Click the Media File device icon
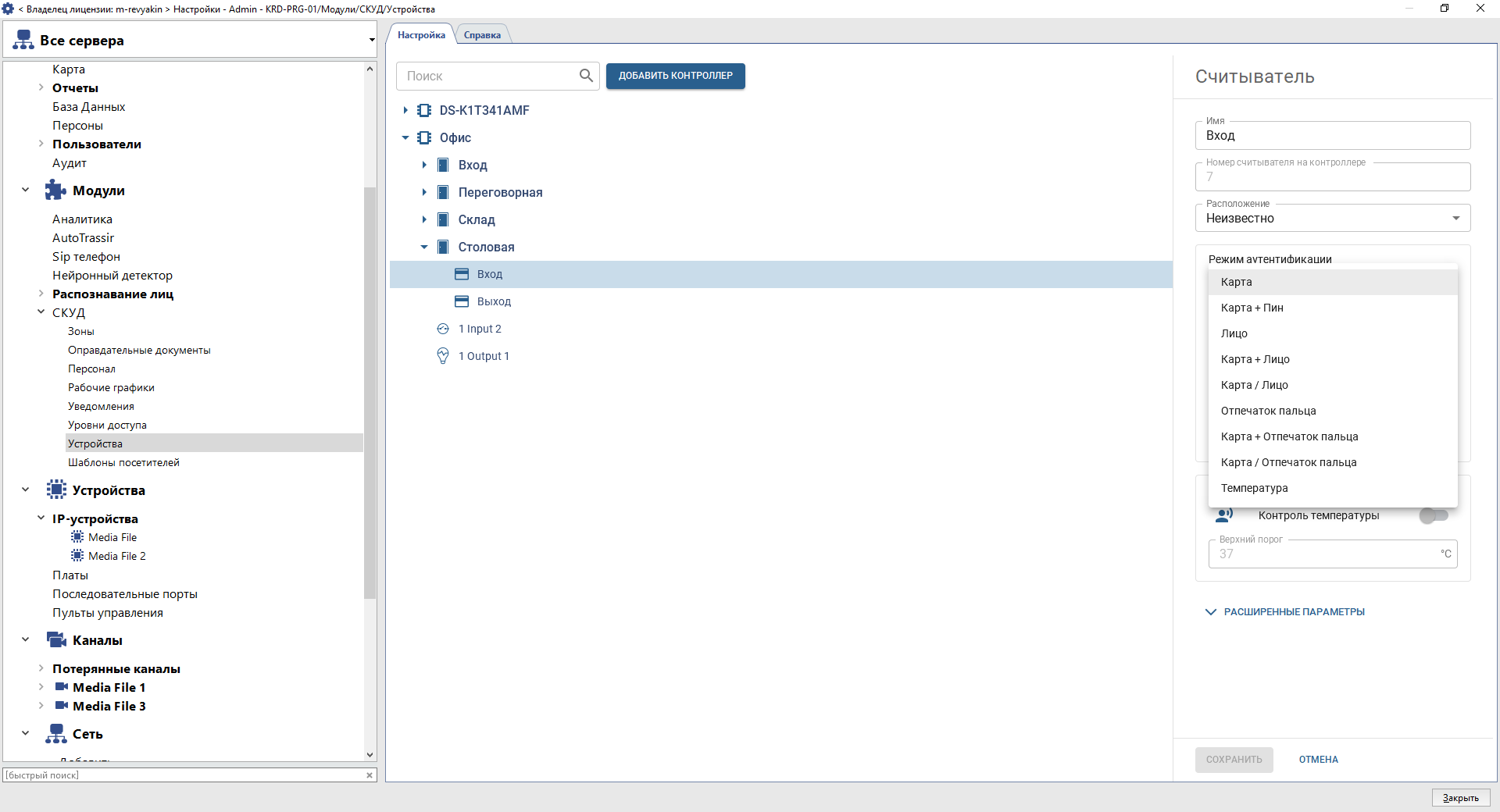Viewport: 1500px width, 812px height. click(77, 537)
